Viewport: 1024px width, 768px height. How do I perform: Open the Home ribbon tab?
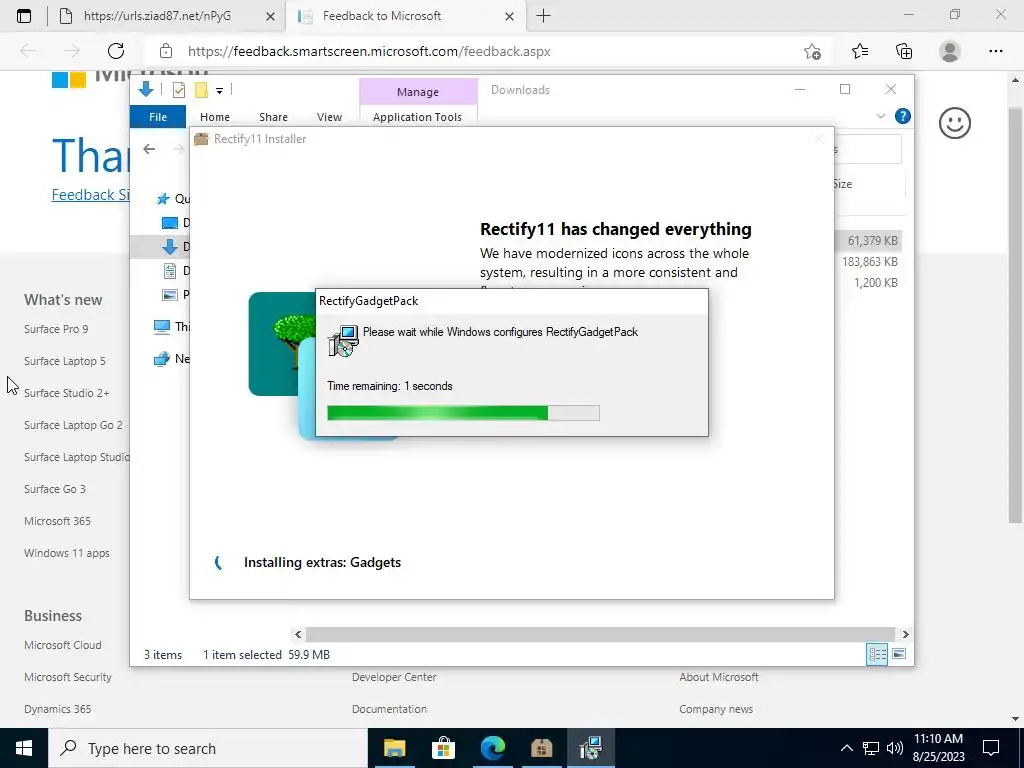215,117
